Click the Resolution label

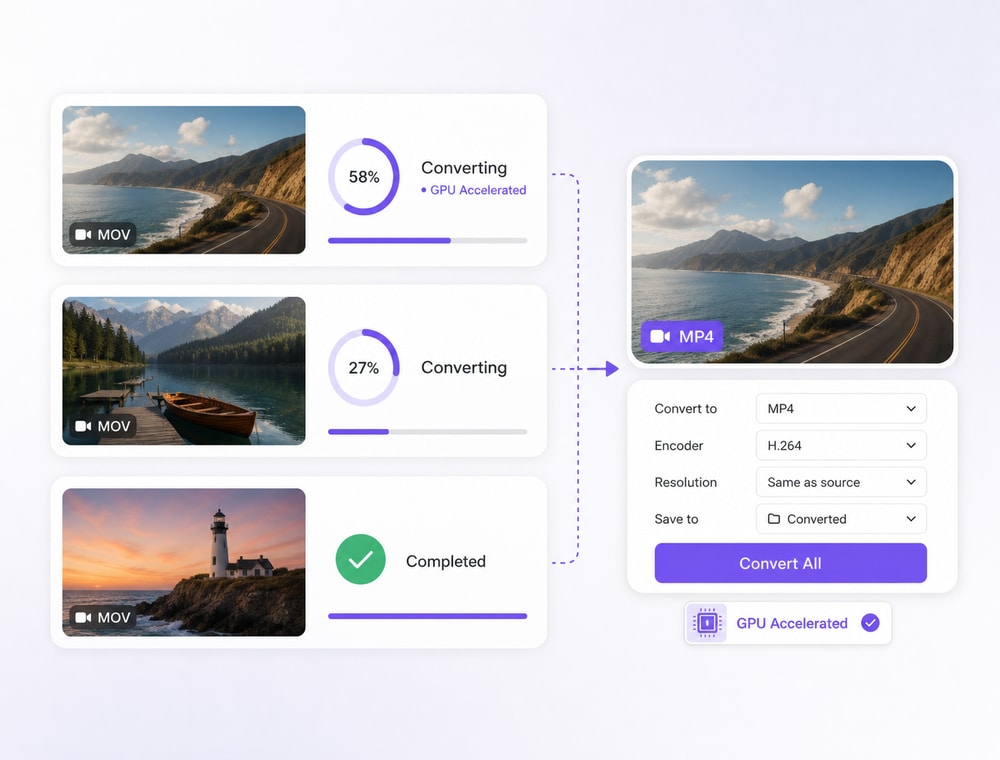tap(686, 483)
